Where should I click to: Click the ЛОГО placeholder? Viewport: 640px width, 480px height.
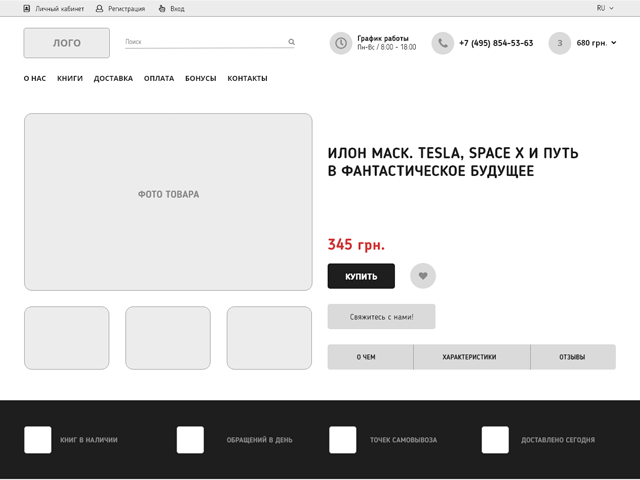pos(67,43)
